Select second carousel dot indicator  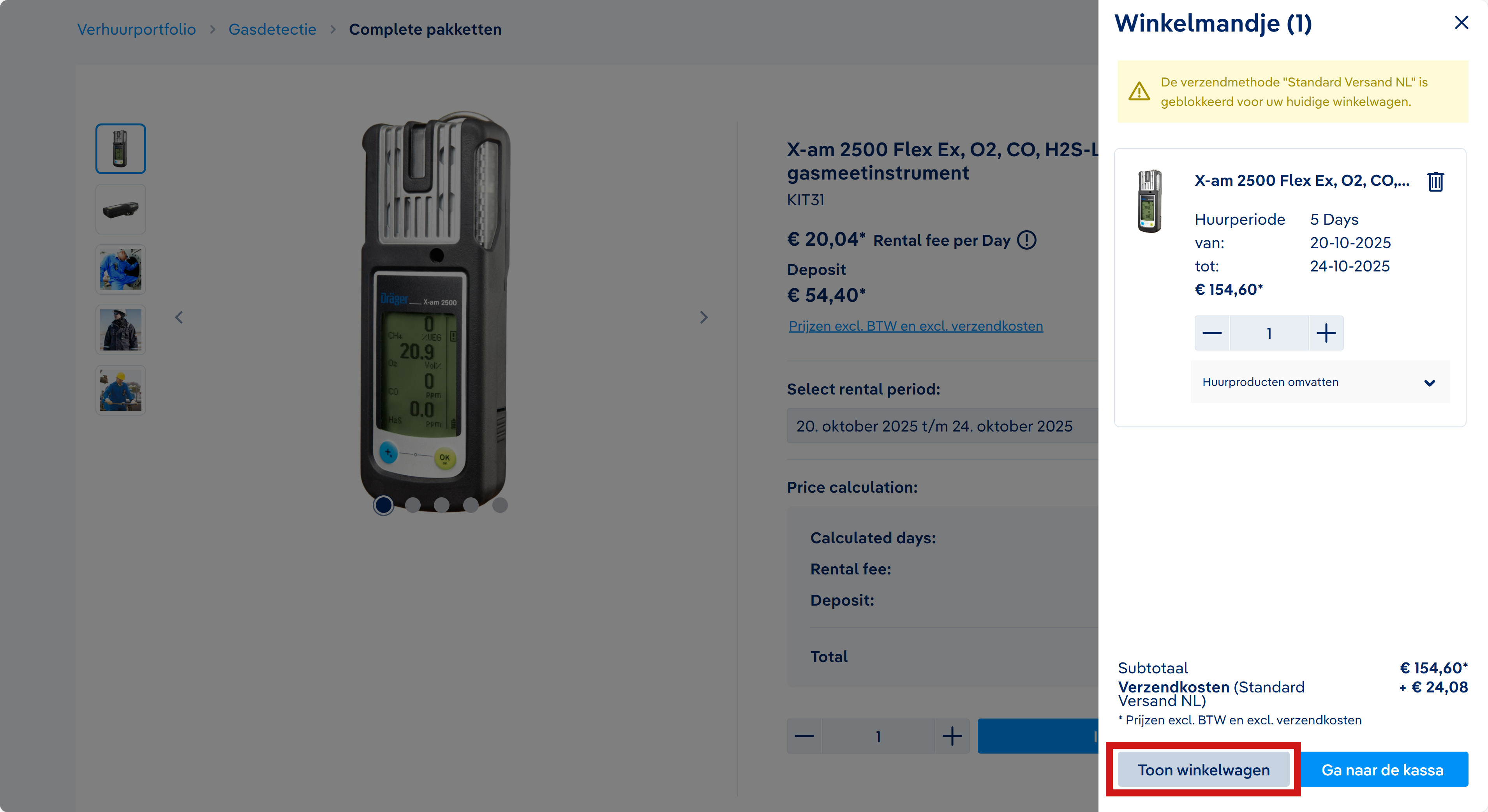413,506
